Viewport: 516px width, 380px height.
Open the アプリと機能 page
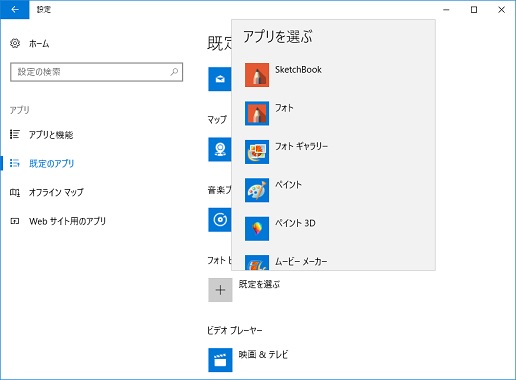(x=51, y=134)
